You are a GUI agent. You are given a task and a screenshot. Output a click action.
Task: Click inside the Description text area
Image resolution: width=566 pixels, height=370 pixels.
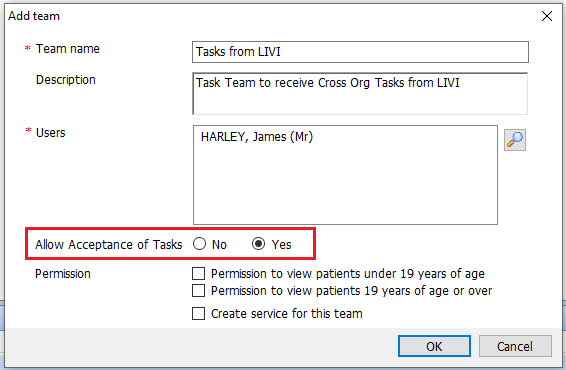click(360, 94)
